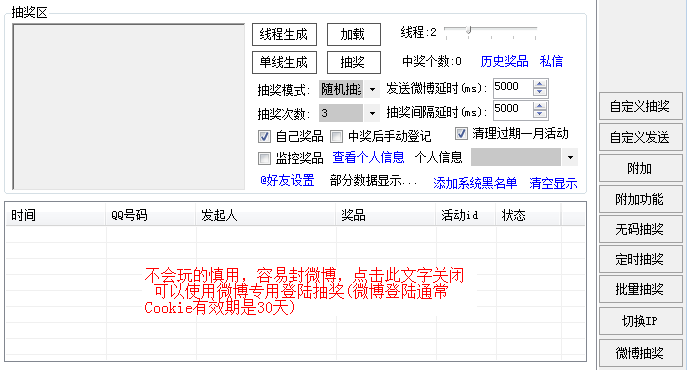Viewport: 687px width, 370px height.
Task: Open the 抽奖模式 dropdown
Action: (x=372, y=89)
